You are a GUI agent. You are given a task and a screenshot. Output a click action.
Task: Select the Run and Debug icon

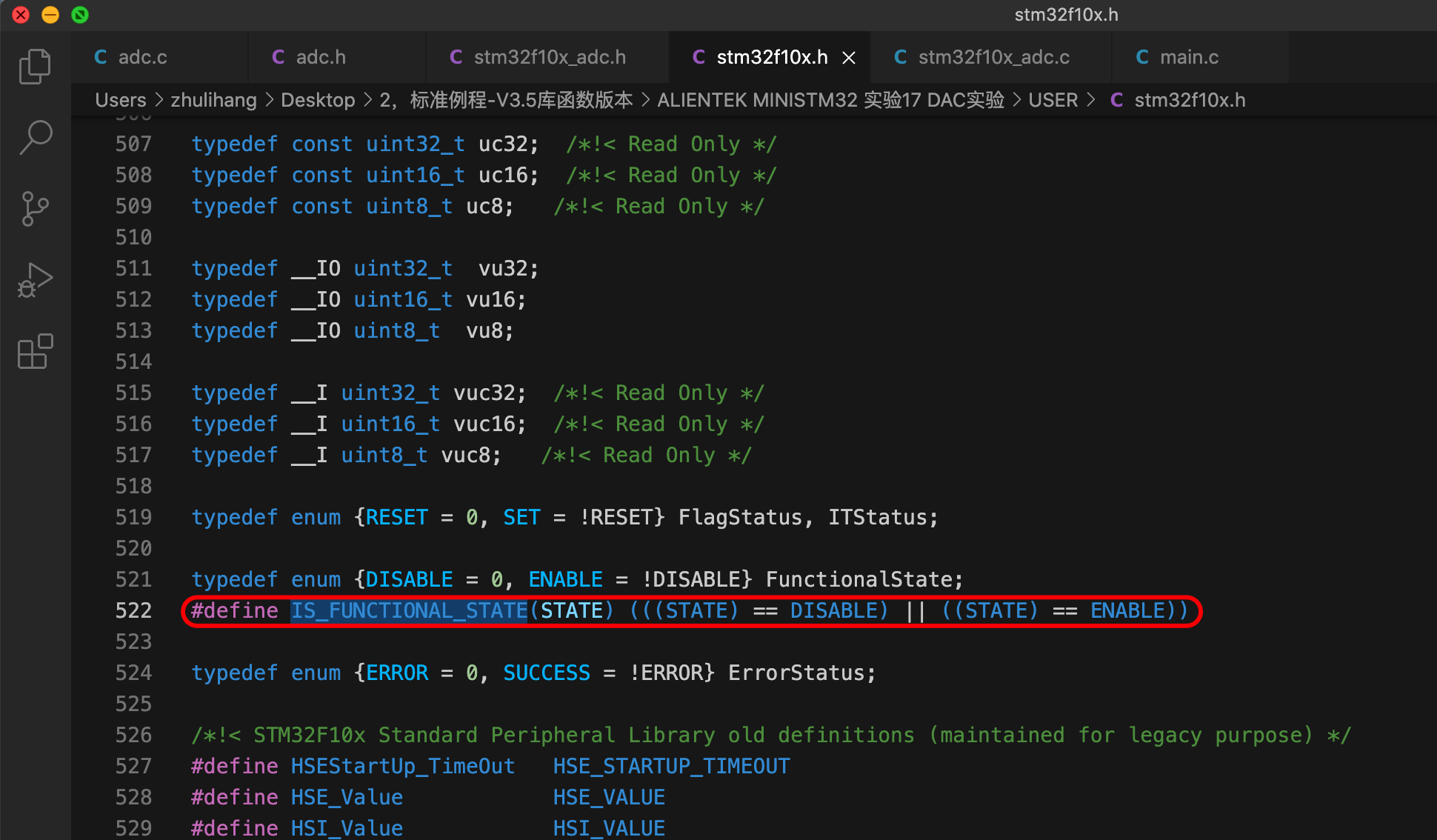[35, 279]
